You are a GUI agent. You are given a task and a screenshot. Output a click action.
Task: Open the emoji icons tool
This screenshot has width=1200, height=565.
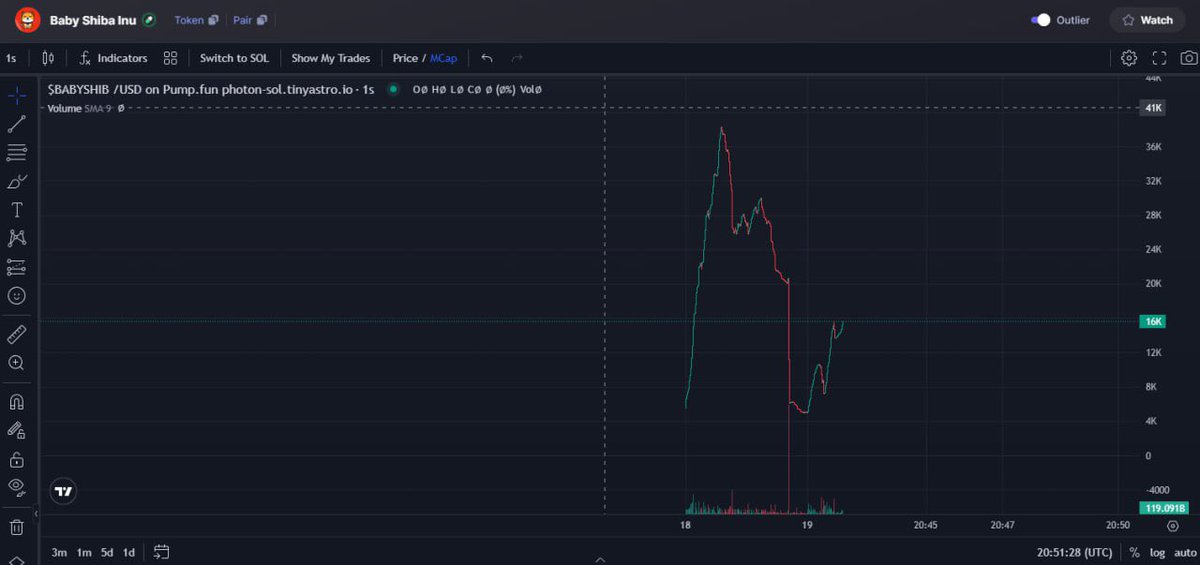pyautogui.click(x=17, y=296)
